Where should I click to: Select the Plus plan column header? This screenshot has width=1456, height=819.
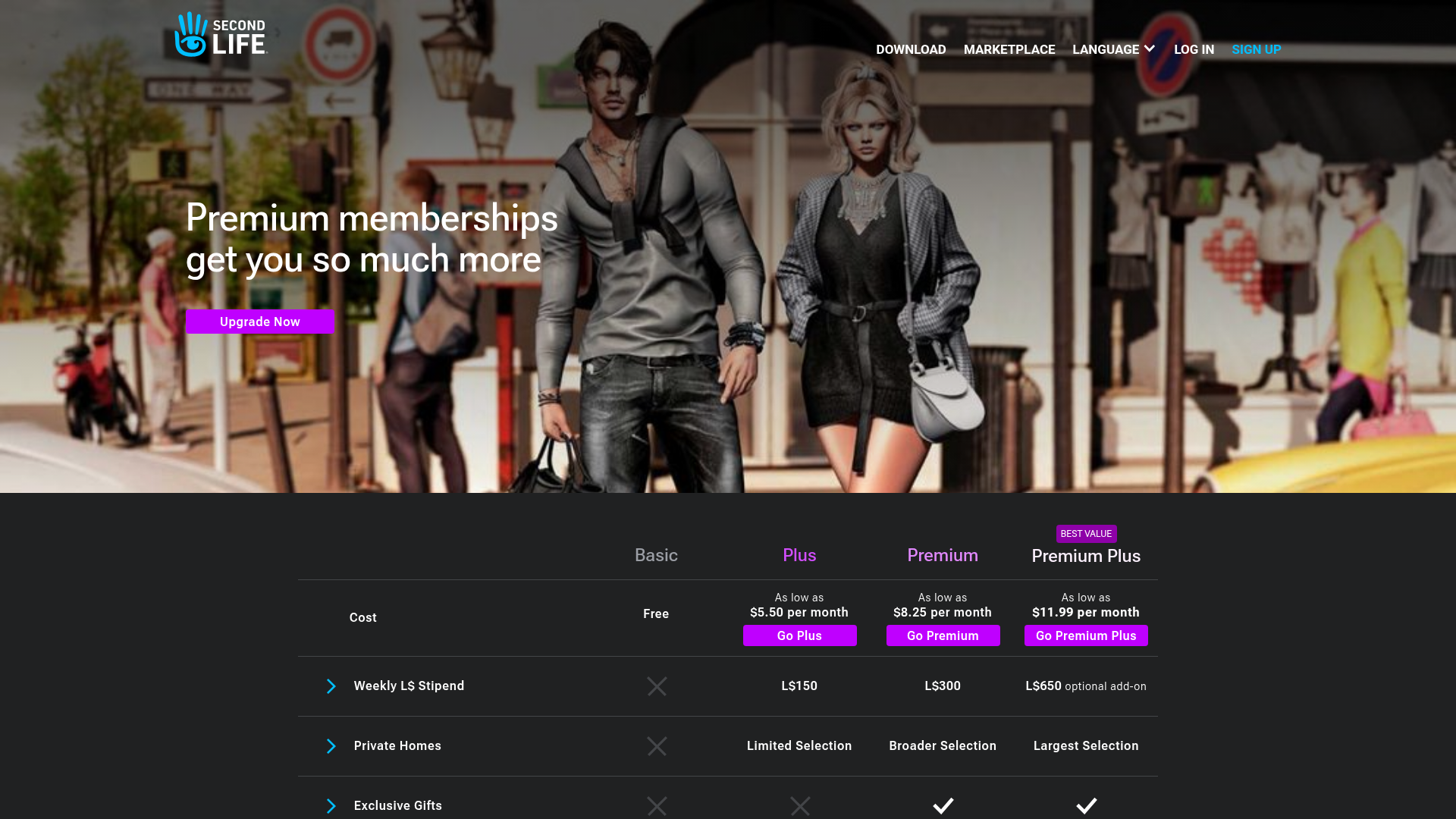pos(799,555)
